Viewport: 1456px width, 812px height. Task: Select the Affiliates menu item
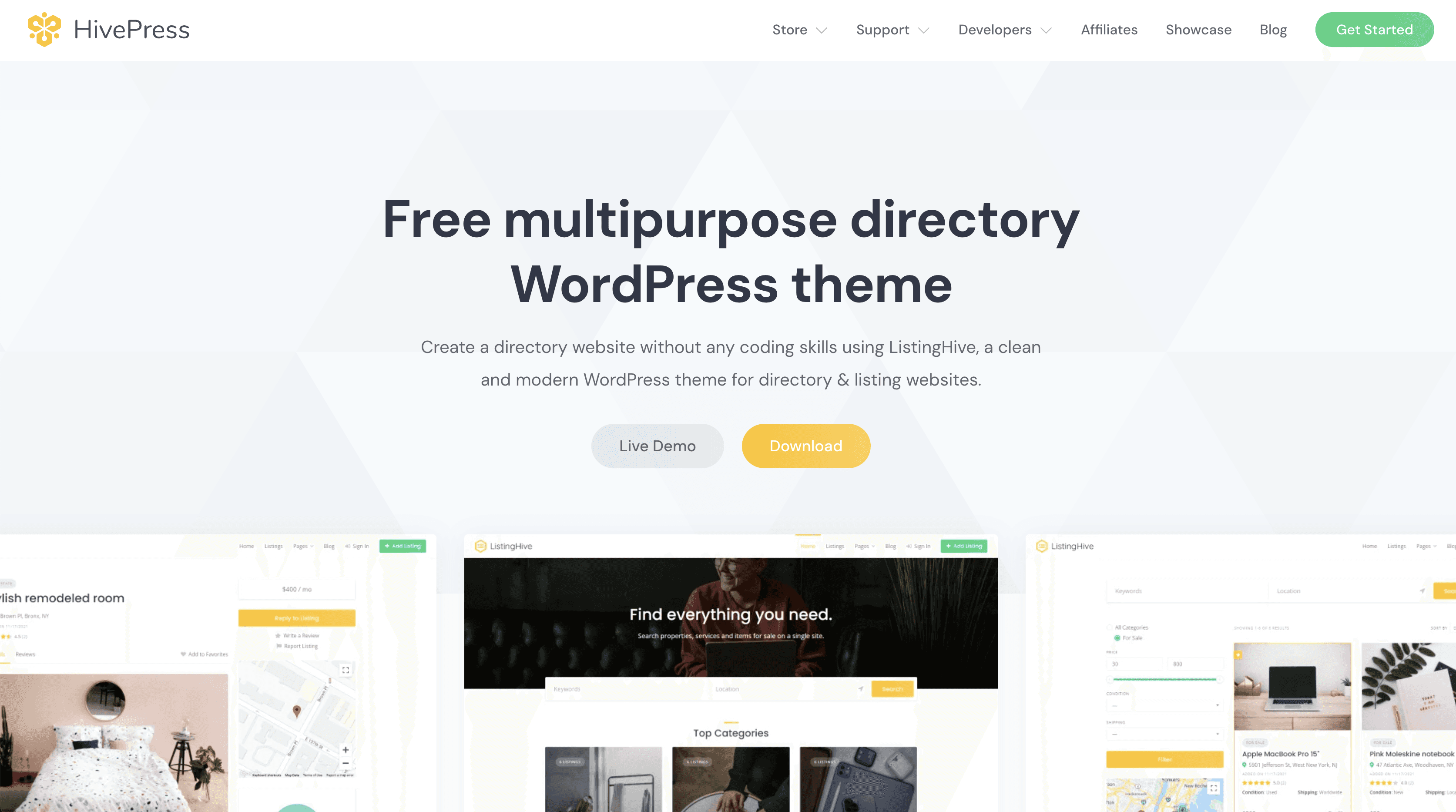[x=1109, y=29]
